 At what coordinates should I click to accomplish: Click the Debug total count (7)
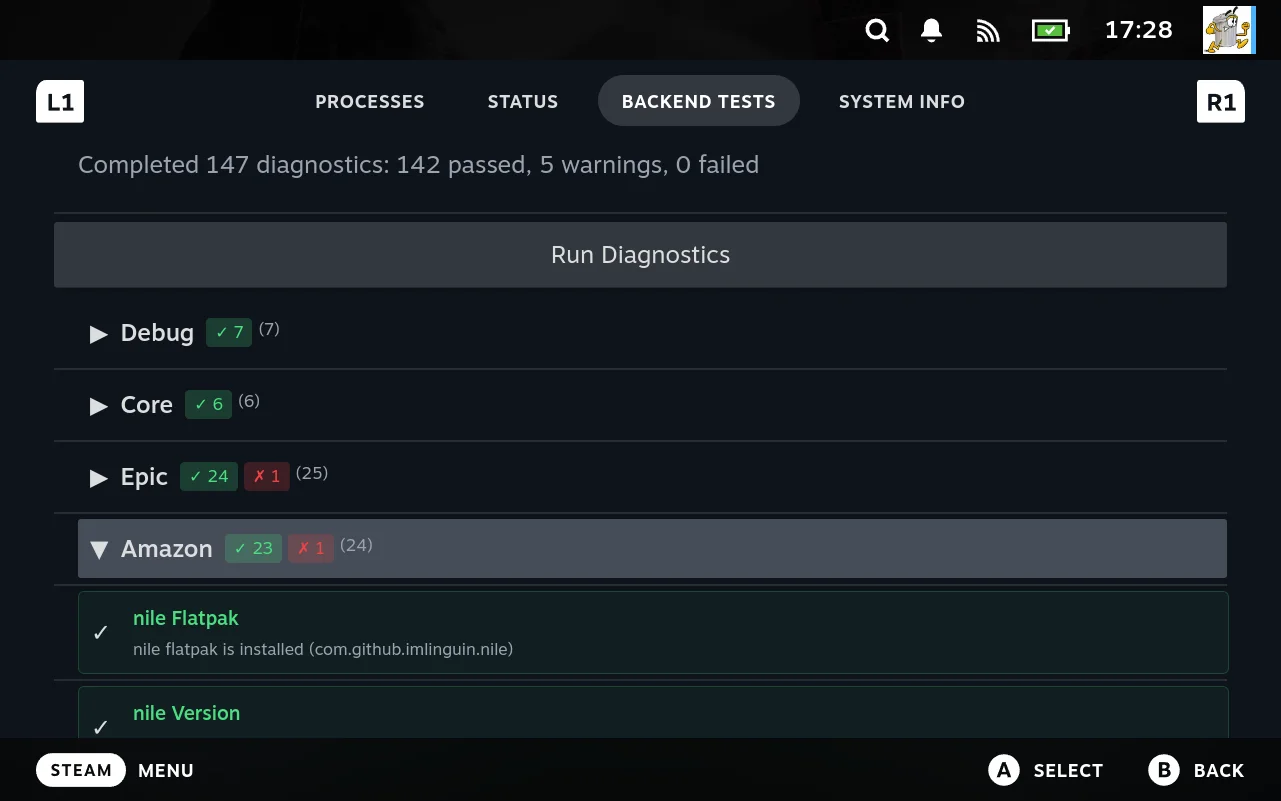pos(269,328)
